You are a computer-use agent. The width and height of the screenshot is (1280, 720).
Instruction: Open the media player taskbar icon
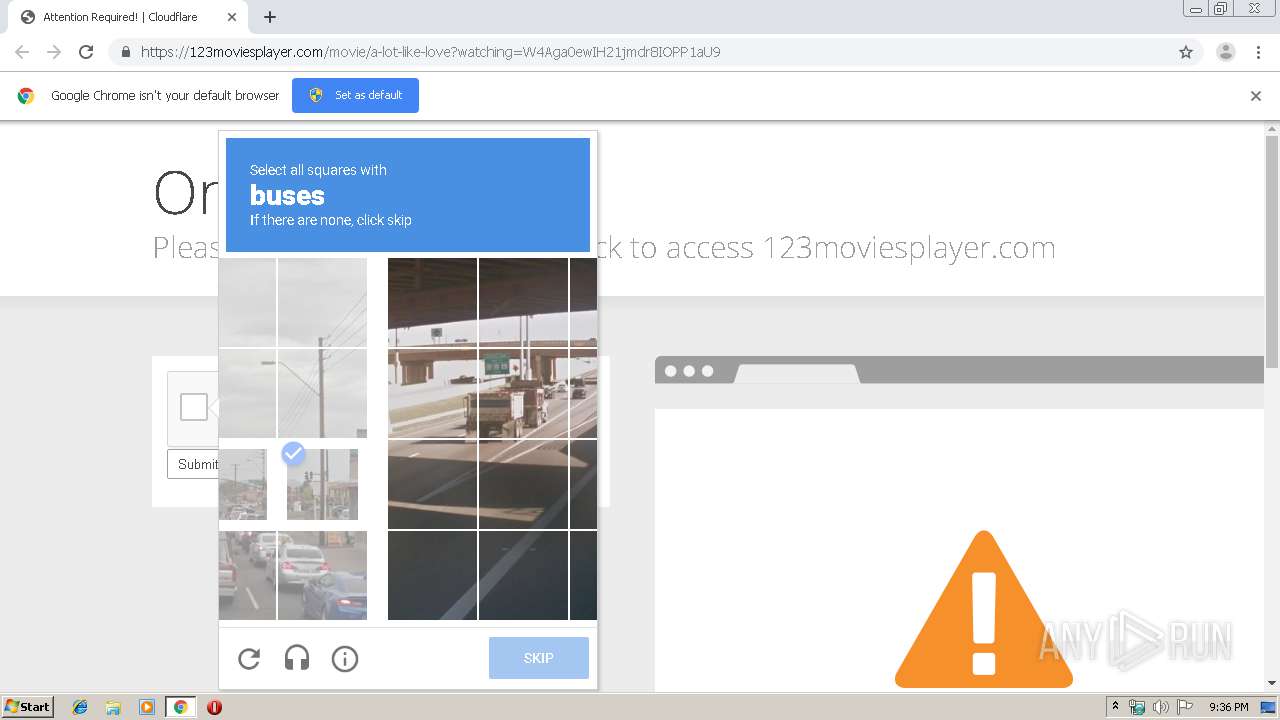[x=147, y=707]
